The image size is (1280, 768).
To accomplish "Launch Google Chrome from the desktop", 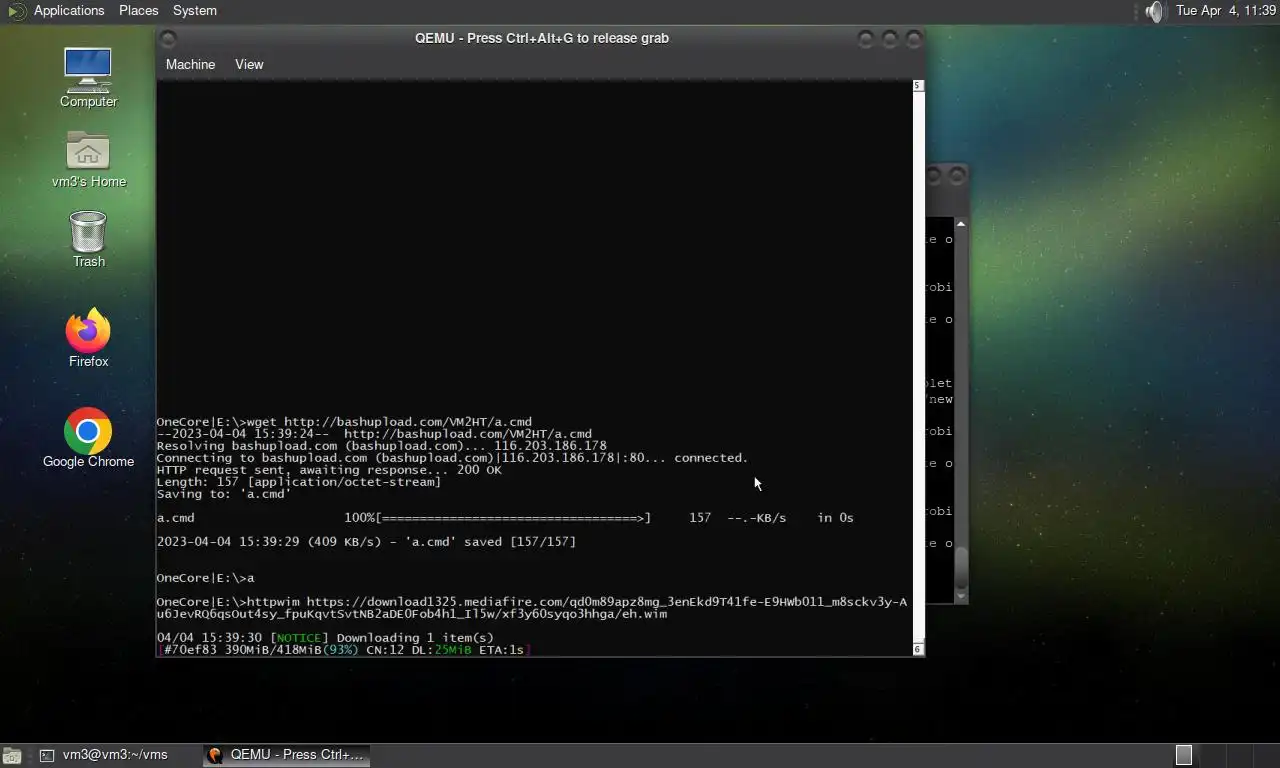I will pyautogui.click(x=88, y=431).
